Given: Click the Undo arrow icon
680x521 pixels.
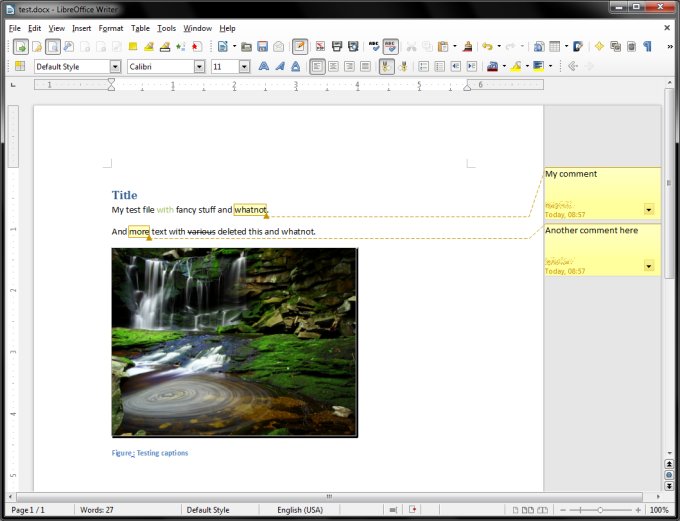Looking at the screenshot, I should coord(486,46).
